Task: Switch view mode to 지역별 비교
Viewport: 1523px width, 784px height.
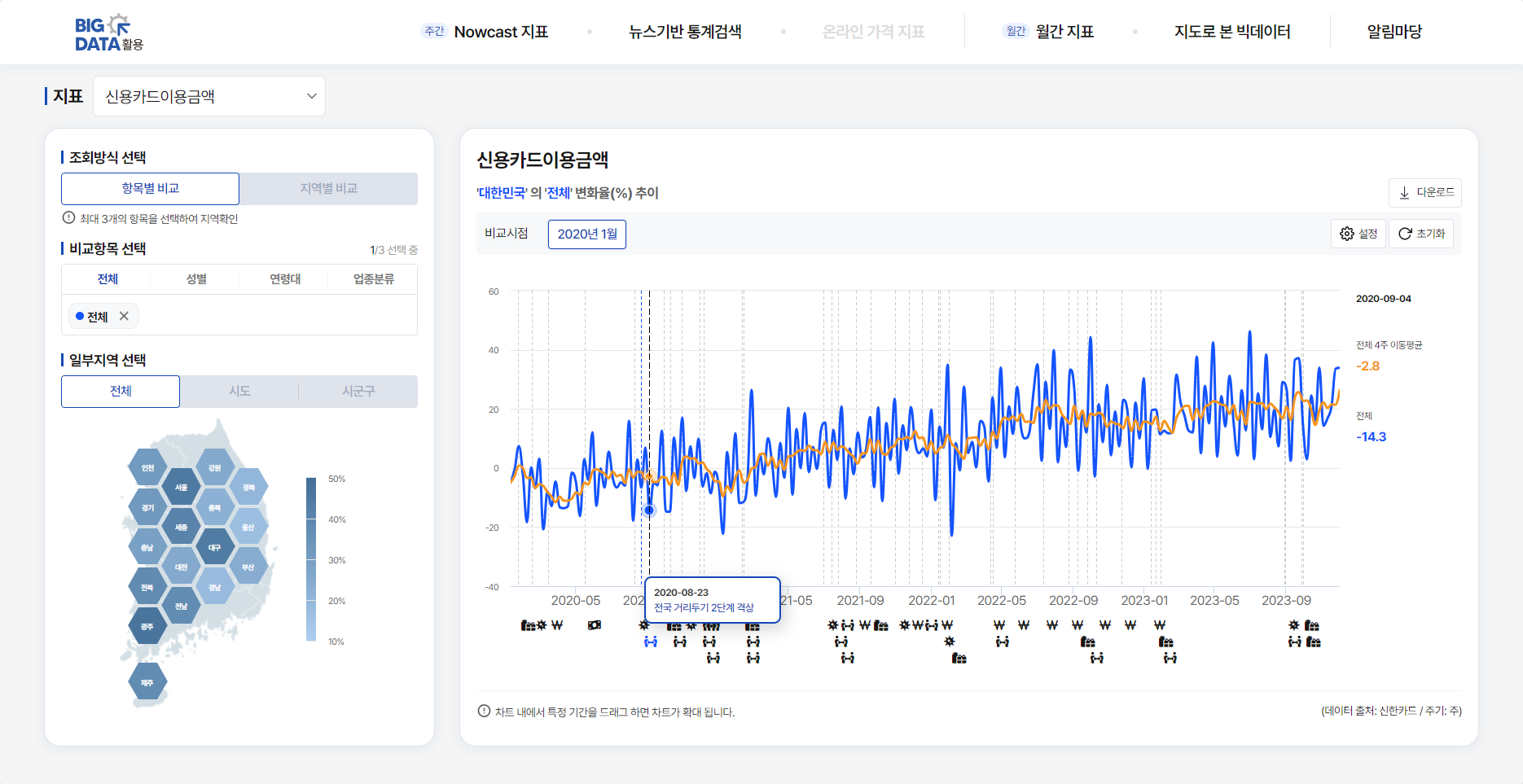Action: (x=328, y=188)
